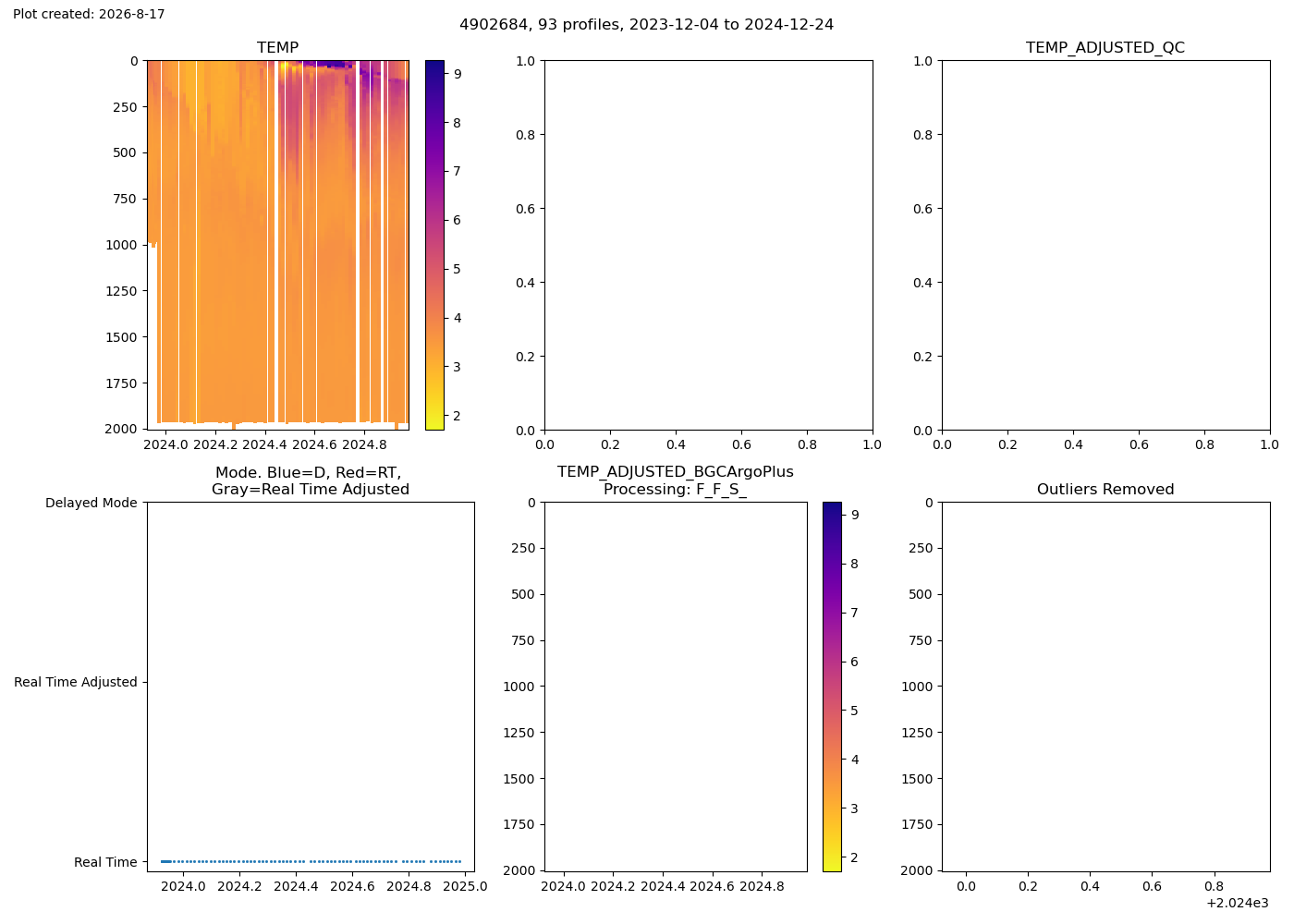Click the TEMP plot title
Screen dimensions: 1294x924
click(x=277, y=47)
